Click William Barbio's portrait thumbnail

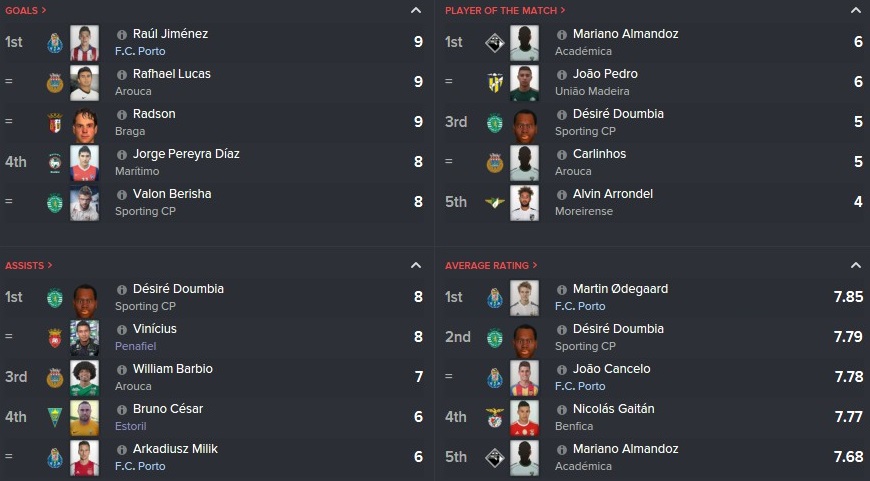coord(84,377)
